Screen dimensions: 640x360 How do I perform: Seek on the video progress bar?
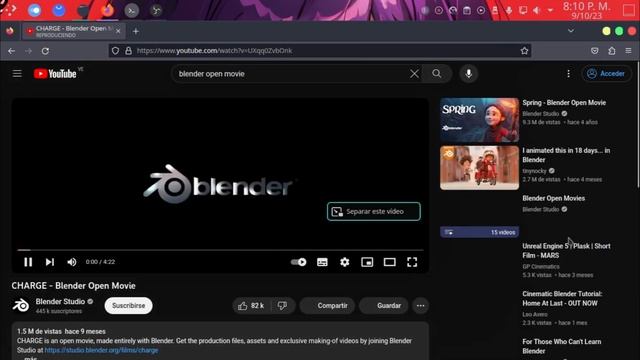(x=220, y=249)
